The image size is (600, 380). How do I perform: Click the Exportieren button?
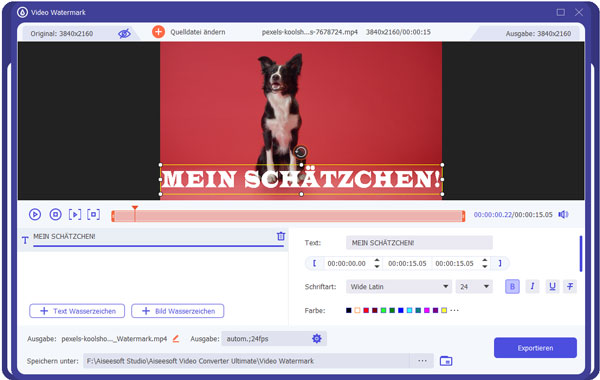point(535,348)
